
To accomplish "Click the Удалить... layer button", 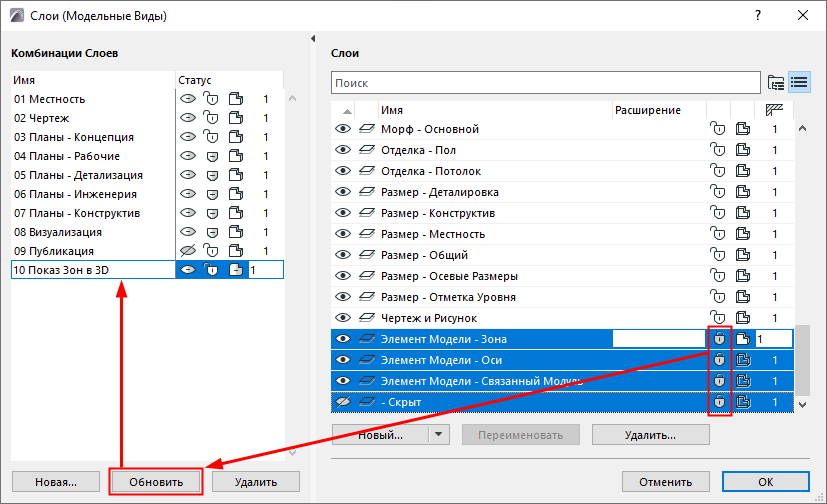I will pos(650,435).
